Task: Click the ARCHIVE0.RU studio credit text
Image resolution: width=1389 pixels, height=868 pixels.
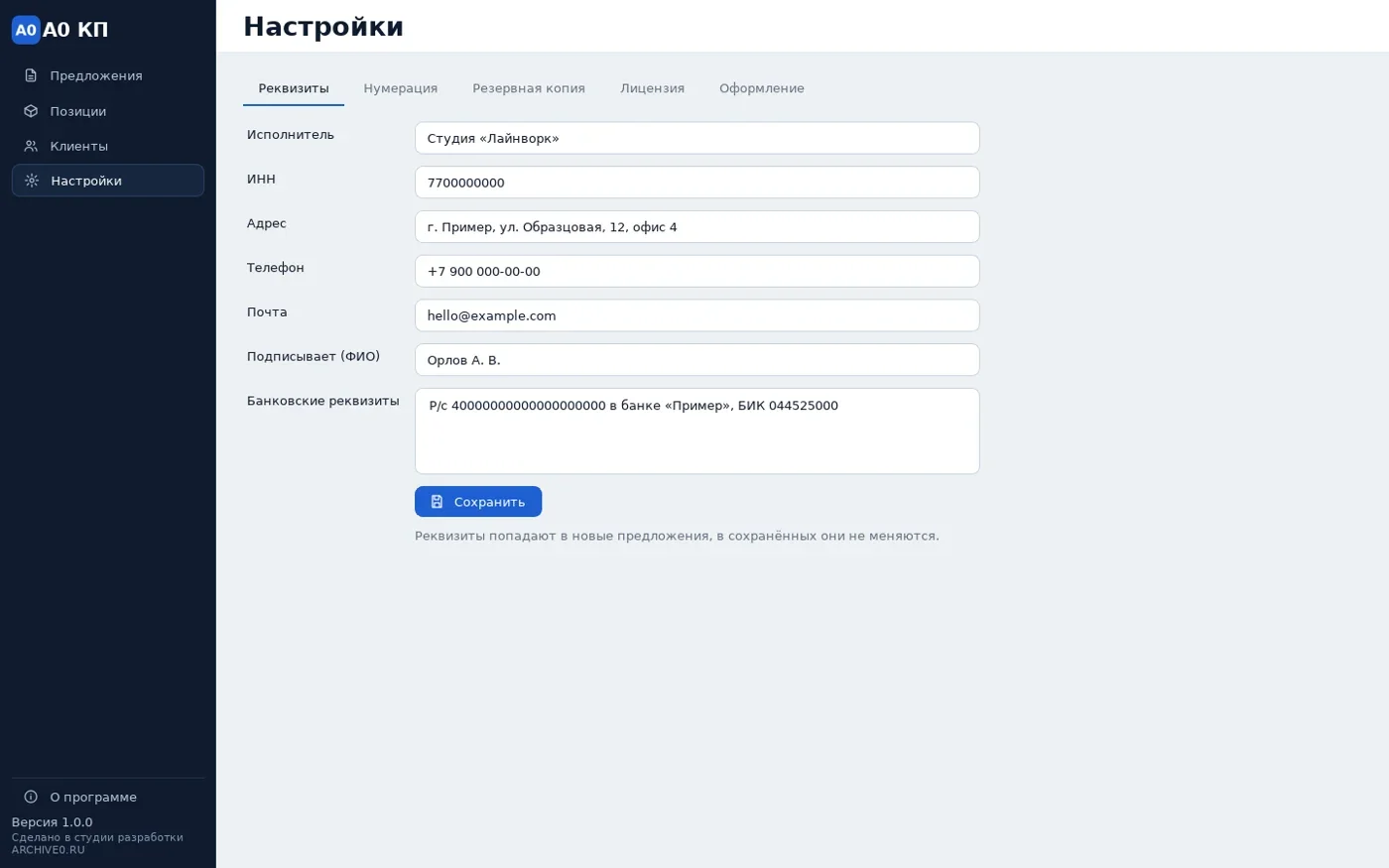Action: (97, 843)
